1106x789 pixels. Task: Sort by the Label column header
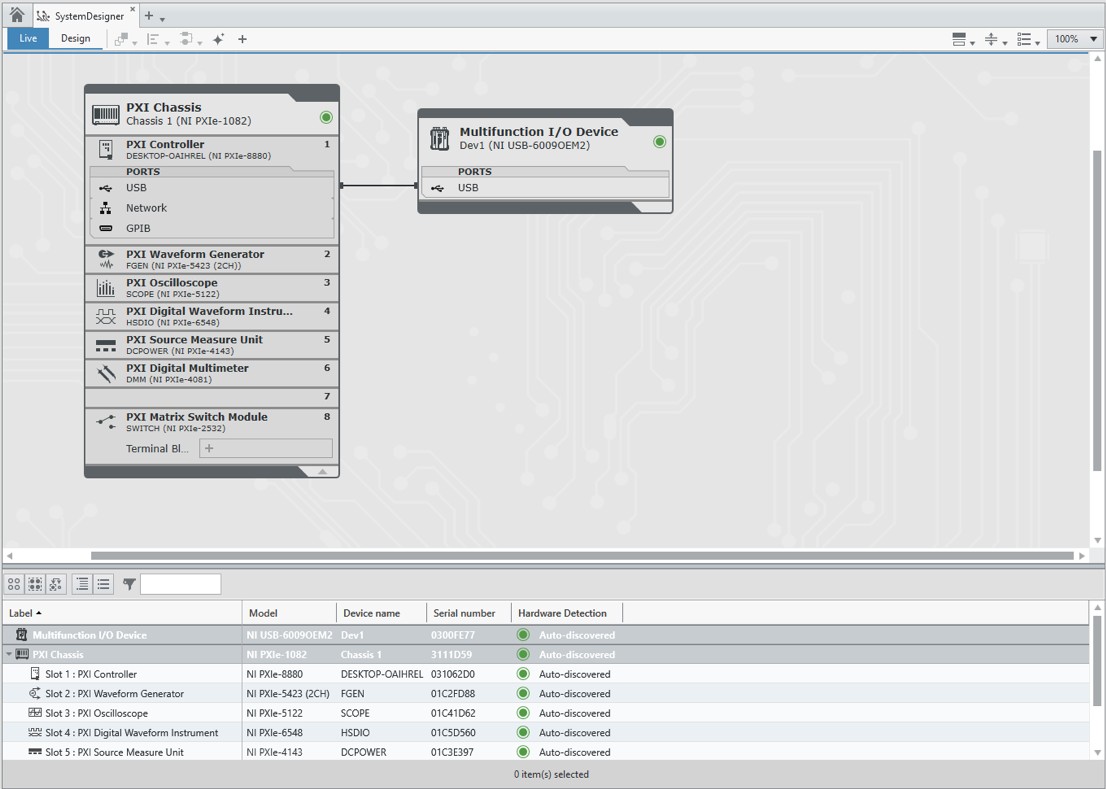tap(122, 613)
